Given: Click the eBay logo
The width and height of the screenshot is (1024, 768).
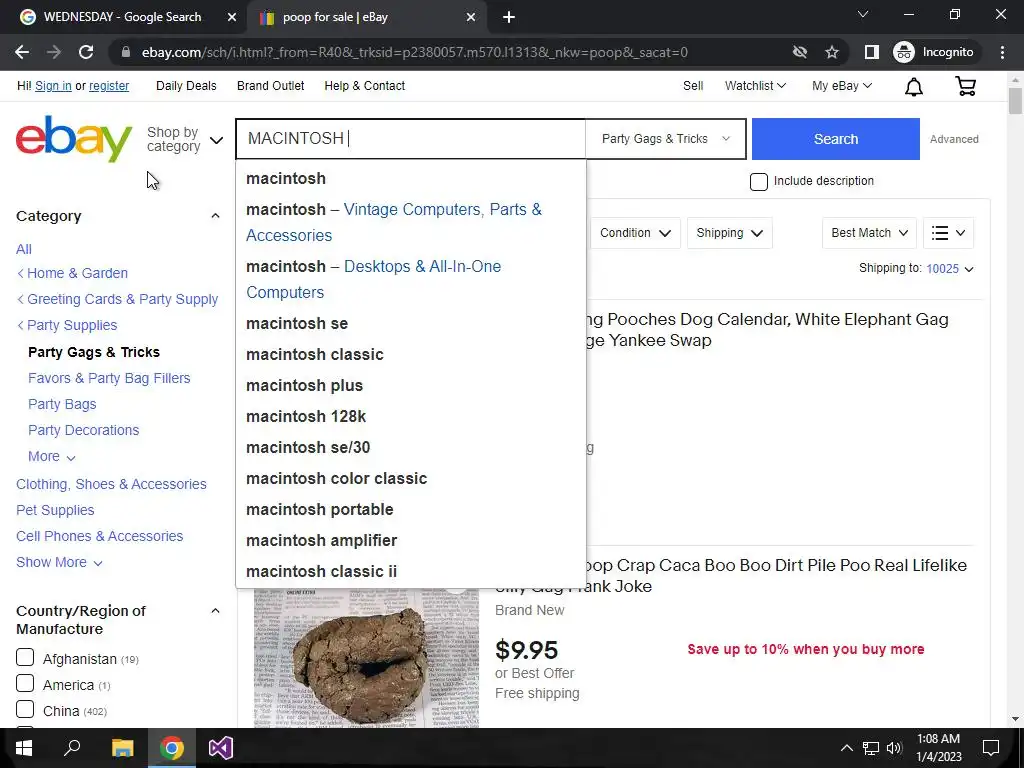Looking at the screenshot, I should pos(74,139).
